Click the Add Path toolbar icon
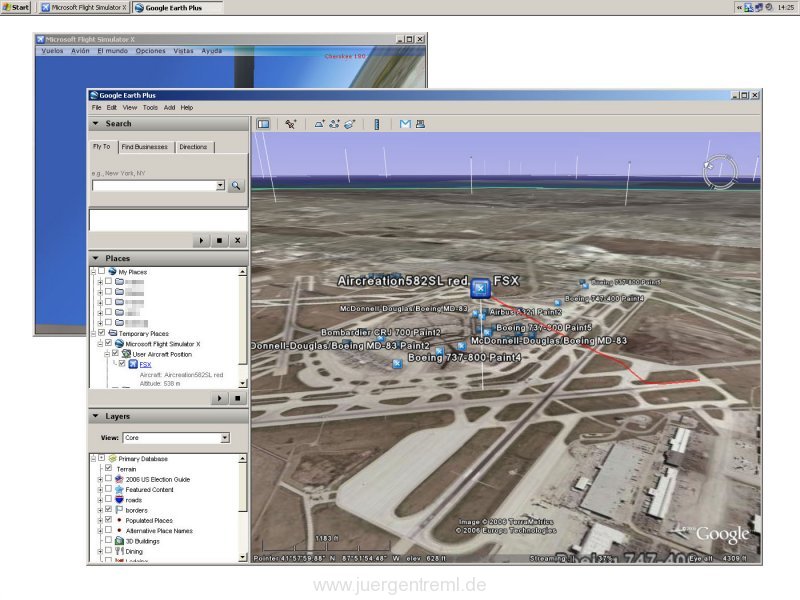 tap(334, 124)
